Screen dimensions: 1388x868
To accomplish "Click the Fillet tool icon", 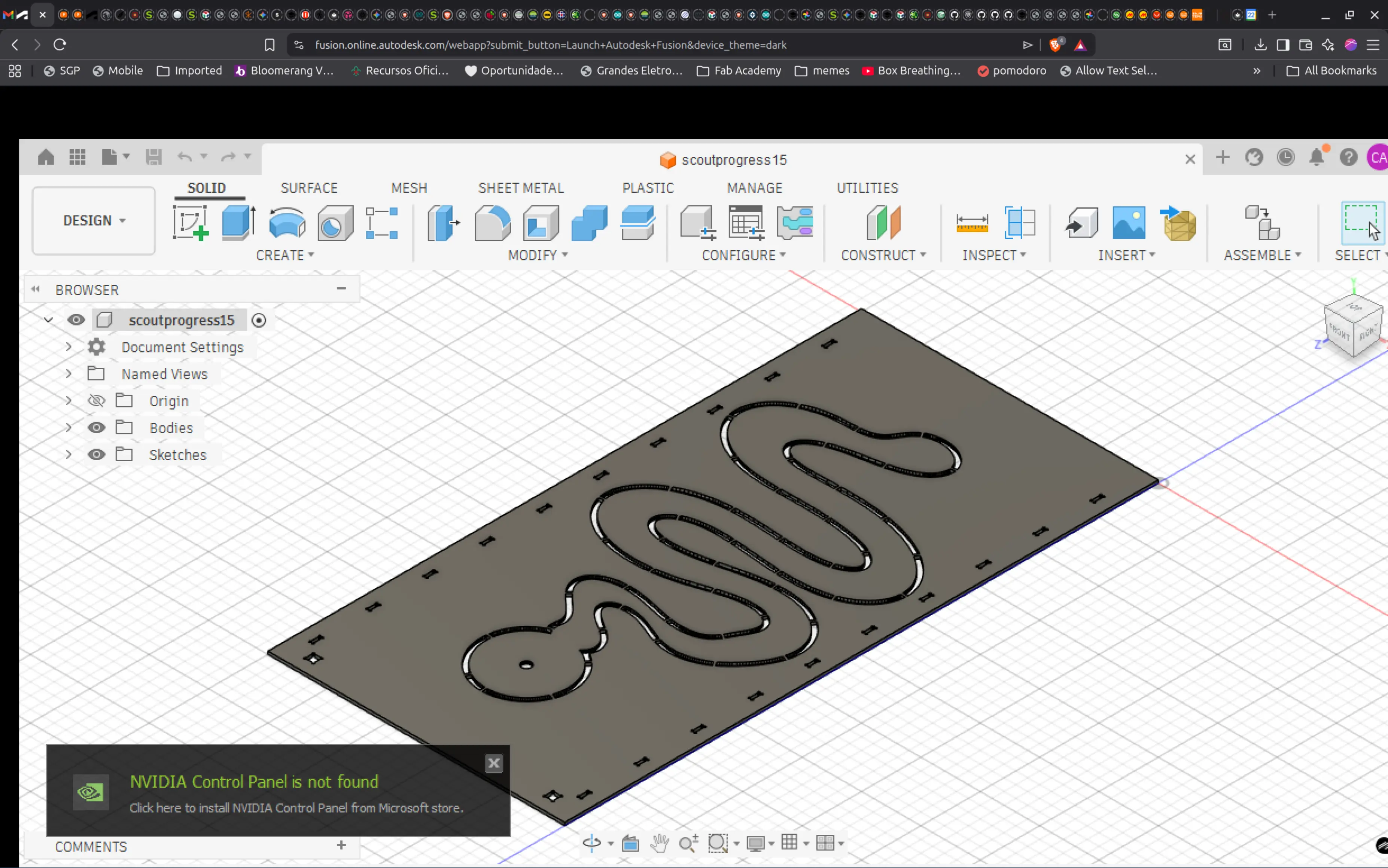I will pyautogui.click(x=492, y=223).
